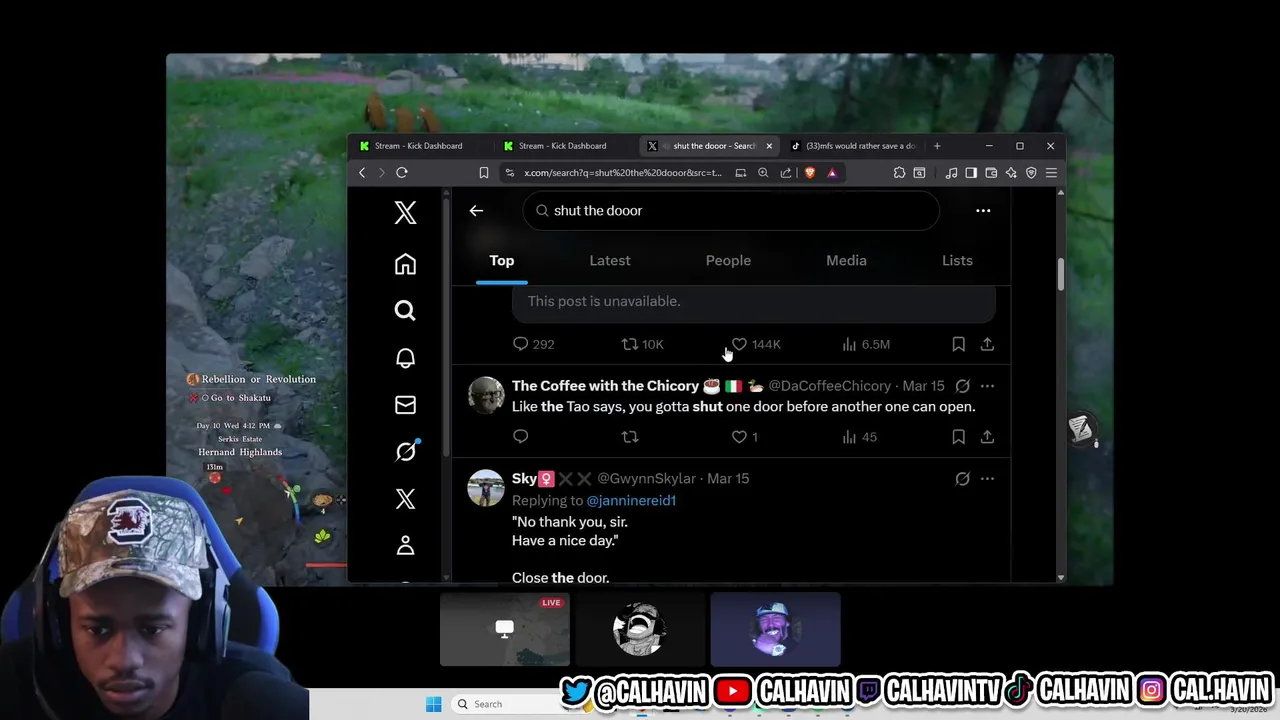Open @GwynnSkylar handle link
This screenshot has width=1280, height=720.
click(x=646, y=479)
